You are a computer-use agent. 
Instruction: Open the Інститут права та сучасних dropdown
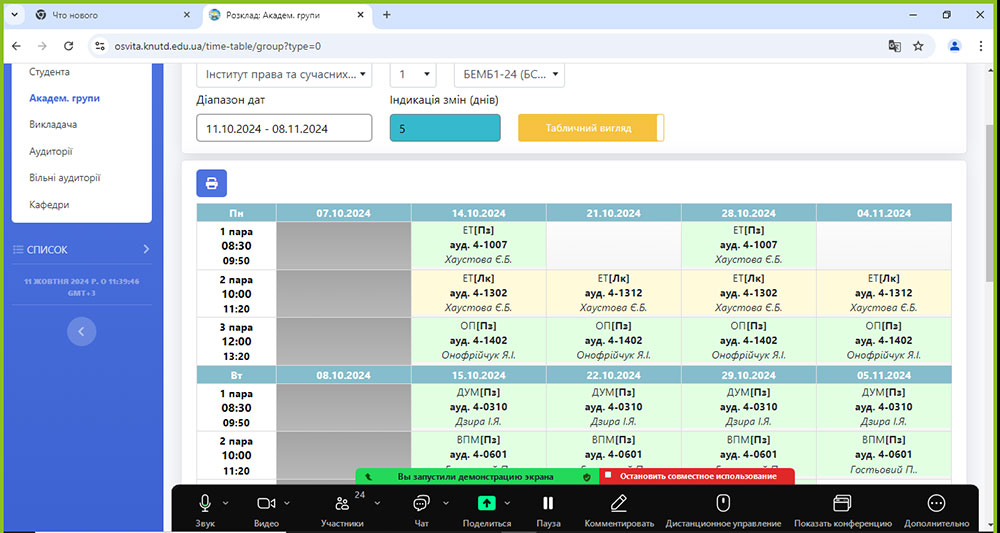[x=284, y=74]
